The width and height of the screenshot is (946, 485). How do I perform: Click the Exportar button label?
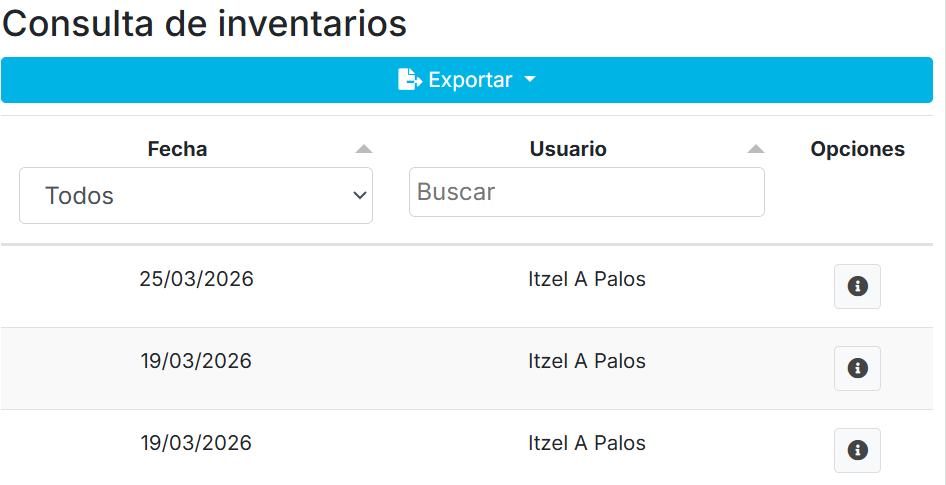(470, 80)
